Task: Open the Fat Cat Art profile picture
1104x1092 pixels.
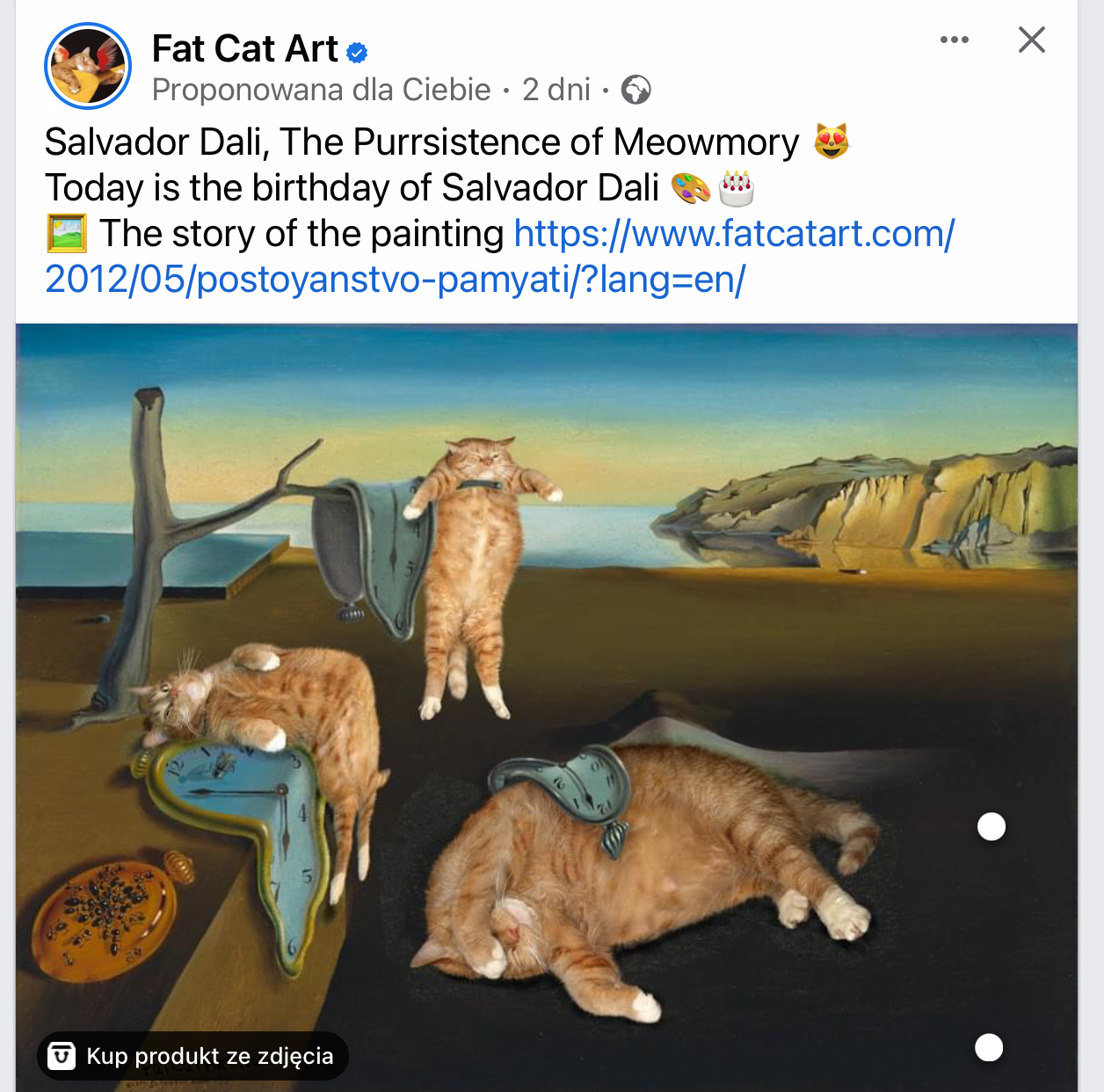Action: coord(88,66)
